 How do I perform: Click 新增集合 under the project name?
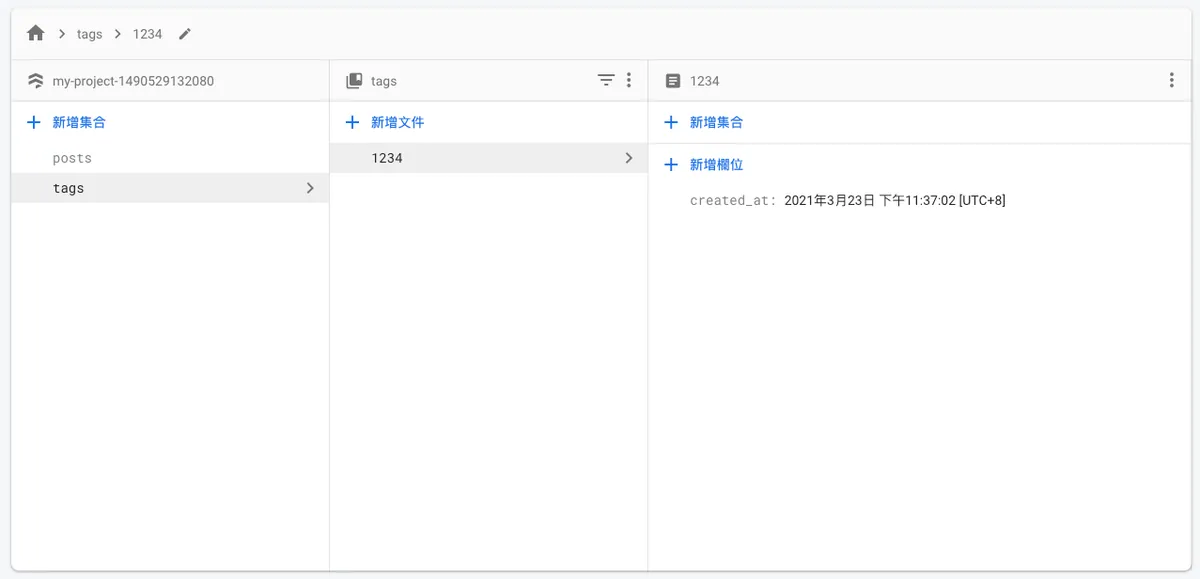(x=79, y=122)
